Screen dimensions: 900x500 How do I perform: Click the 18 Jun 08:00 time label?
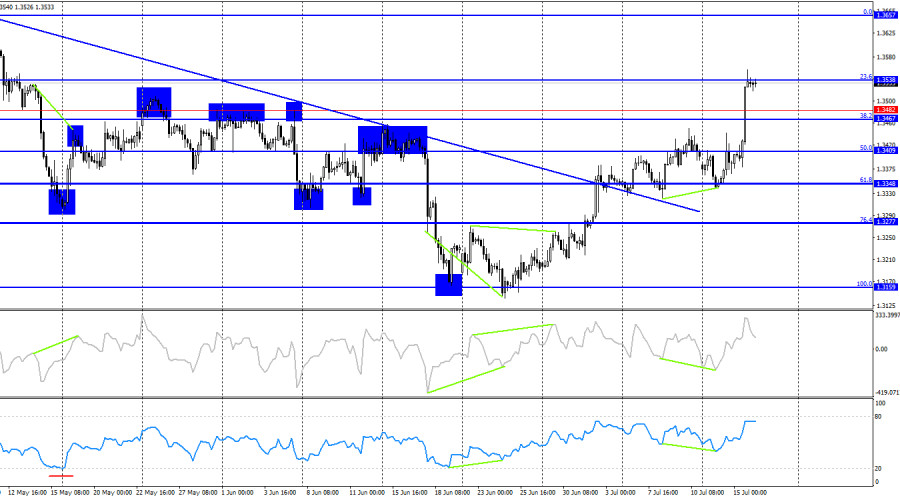pos(452,493)
